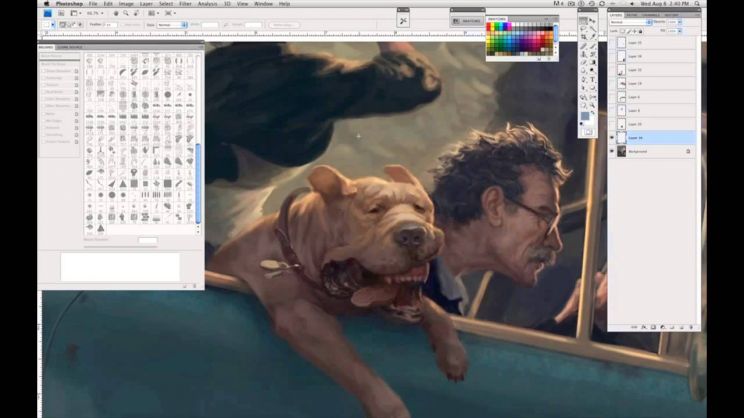Select the Eyedropper tool
744x418 pixels.
coord(593,37)
